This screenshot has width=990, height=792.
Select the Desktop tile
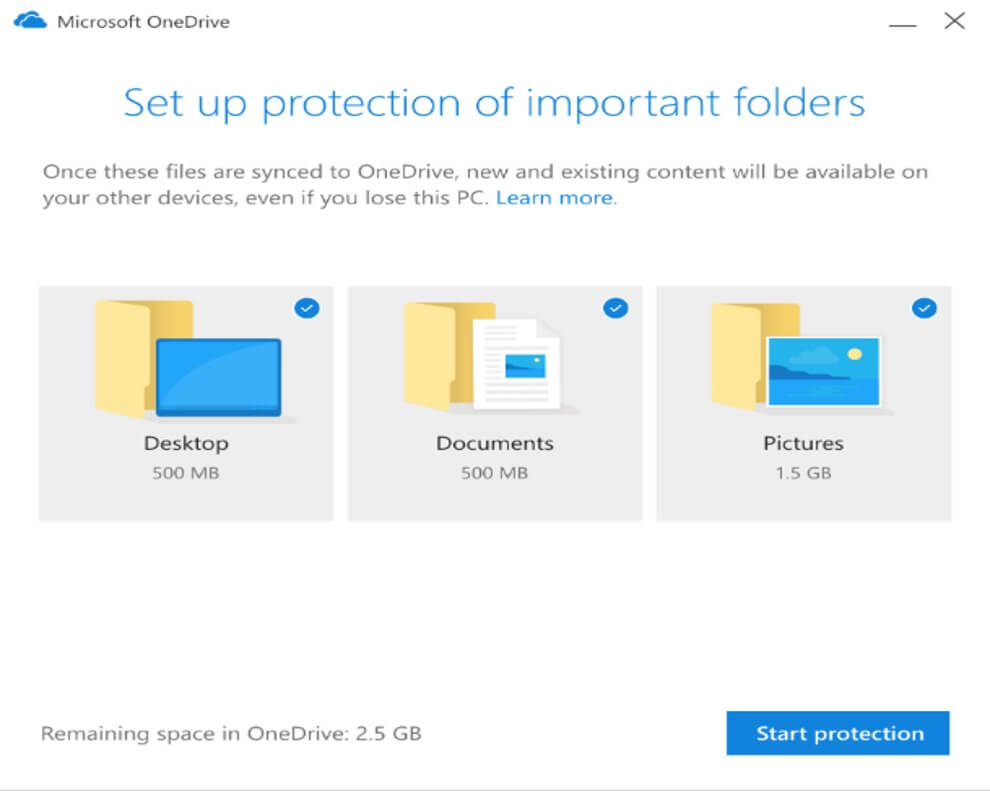point(185,403)
